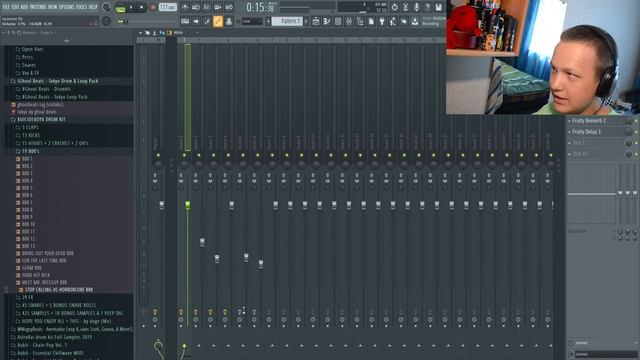Mute the Master mixer track LED
This screenshot has height=360, width=640.
coord(158,156)
